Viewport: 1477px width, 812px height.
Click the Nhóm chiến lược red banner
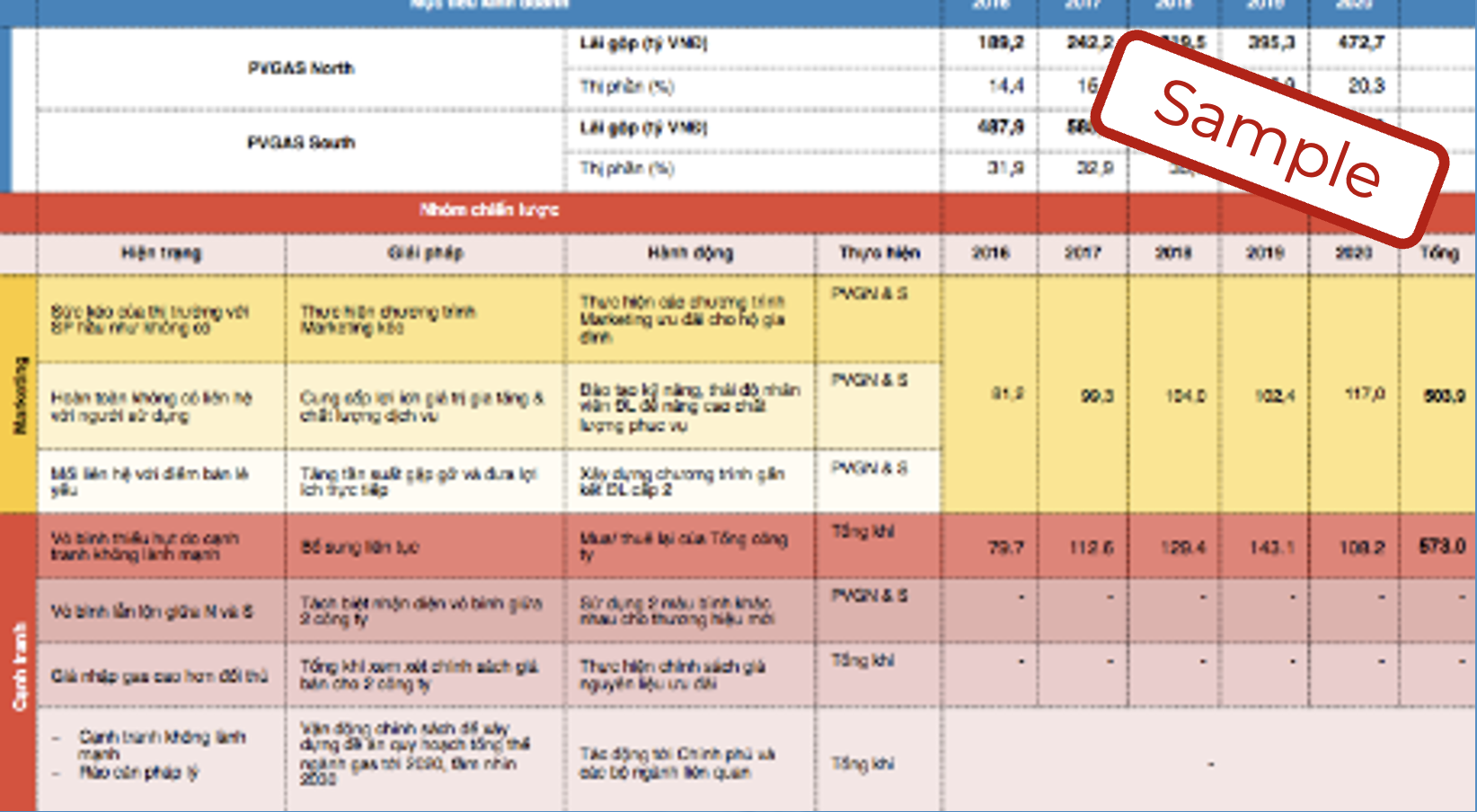489,210
